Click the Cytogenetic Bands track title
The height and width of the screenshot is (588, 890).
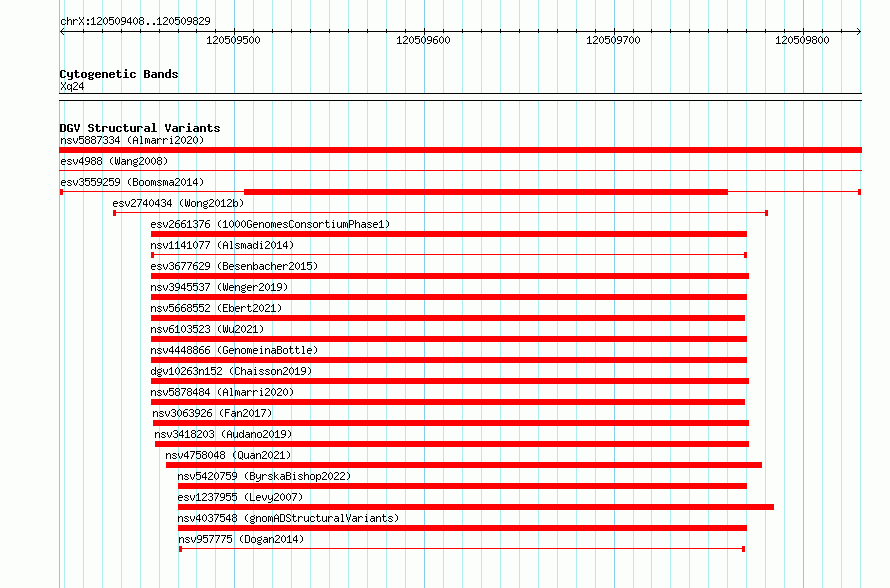click(119, 74)
